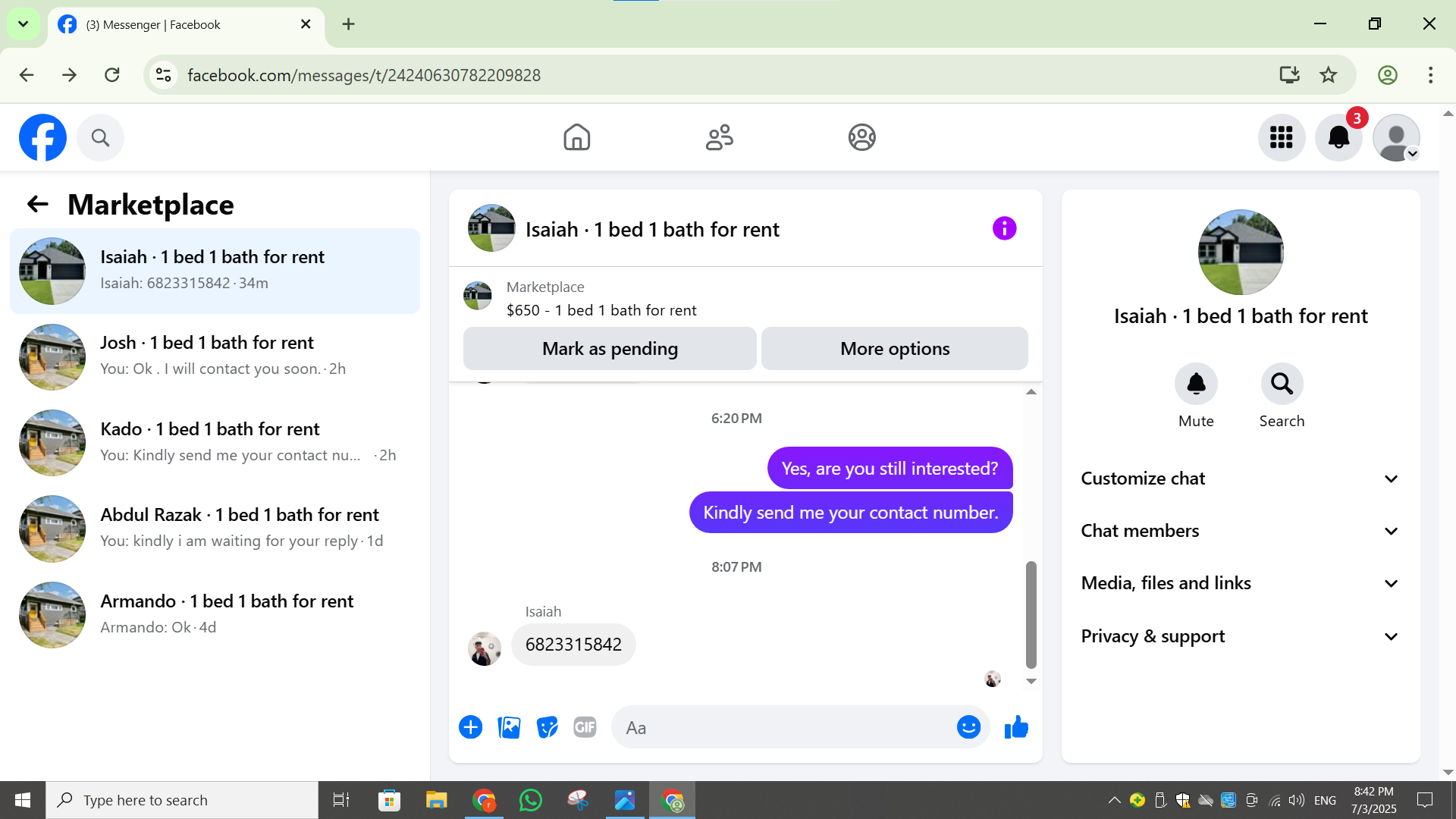Open the GIF picker
The image size is (1456, 819).
[585, 727]
